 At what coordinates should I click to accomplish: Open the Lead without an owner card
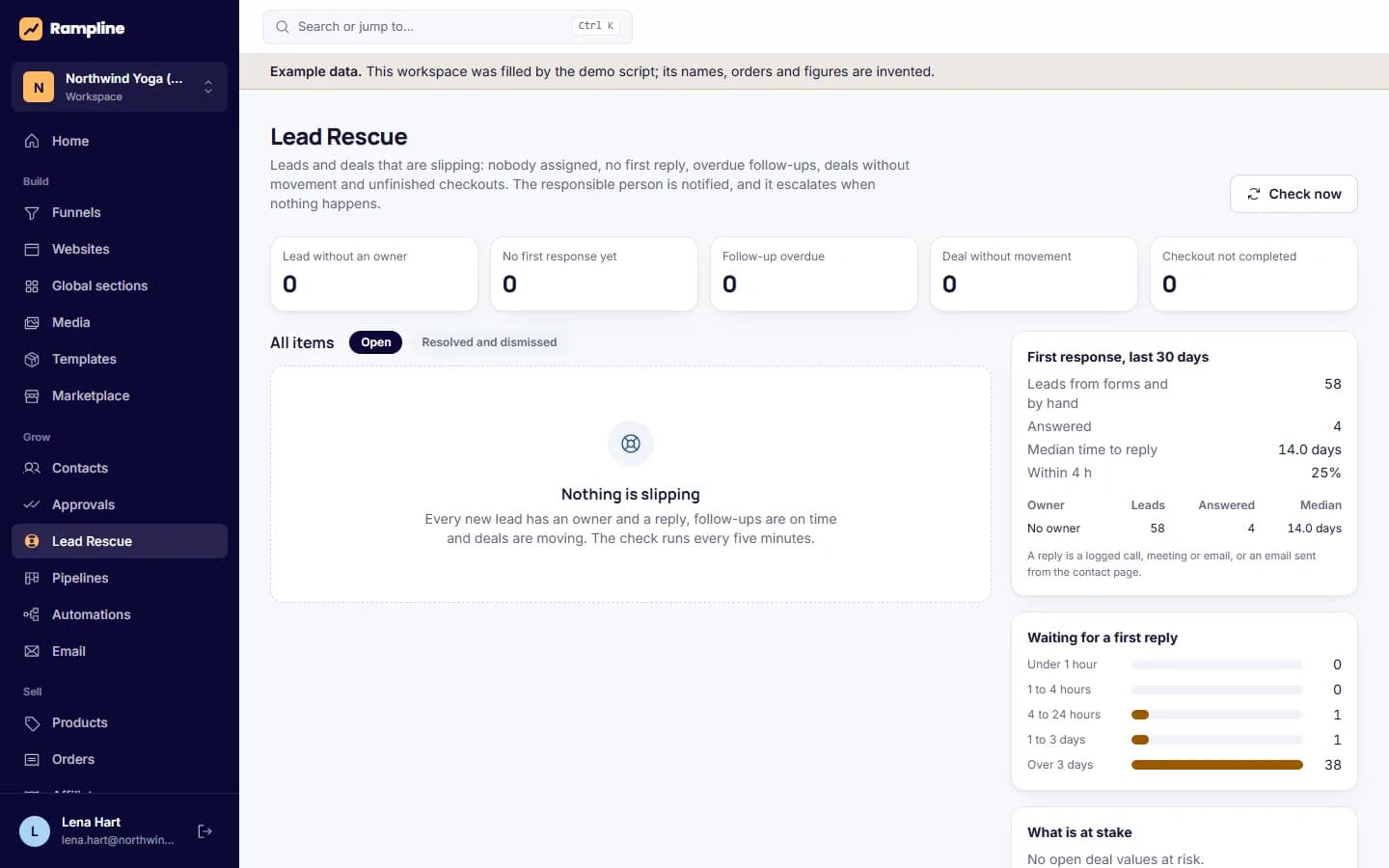click(x=374, y=274)
